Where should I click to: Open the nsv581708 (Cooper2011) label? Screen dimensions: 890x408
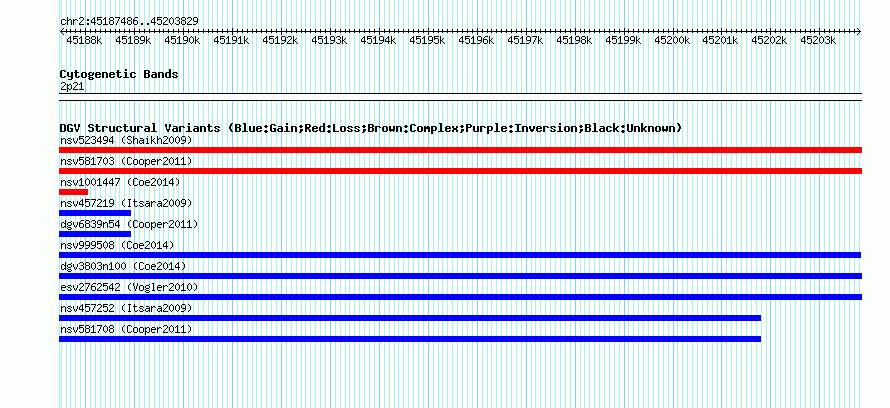click(x=126, y=329)
